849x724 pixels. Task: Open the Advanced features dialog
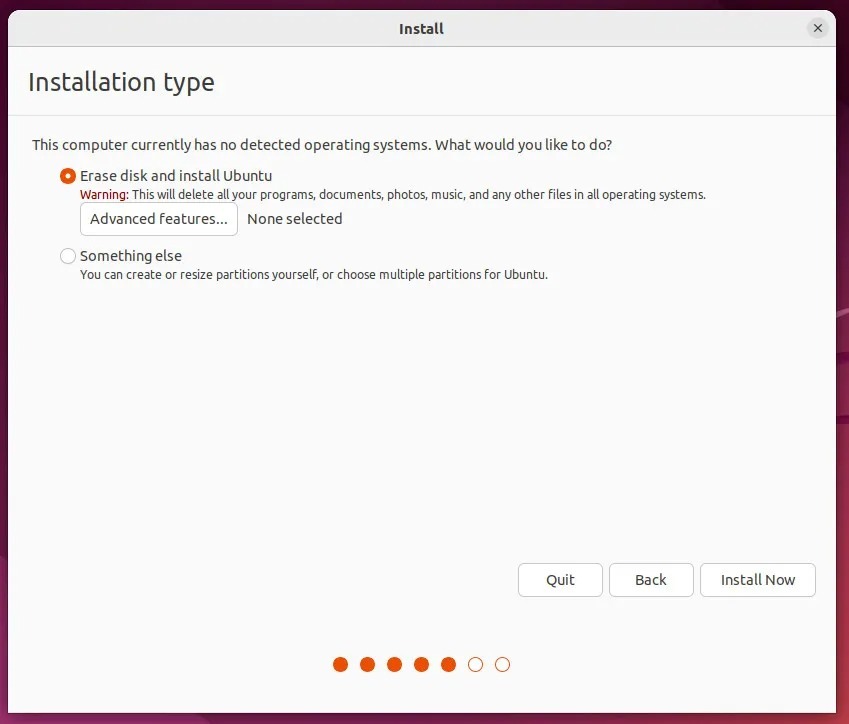coord(159,219)
